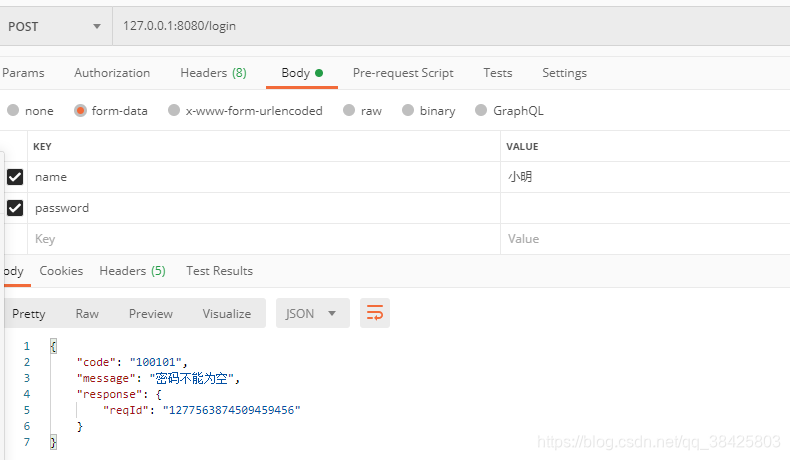Open the Authorization tab
Image resolution: width=790 pixels, height=460 pixels.
112,73
